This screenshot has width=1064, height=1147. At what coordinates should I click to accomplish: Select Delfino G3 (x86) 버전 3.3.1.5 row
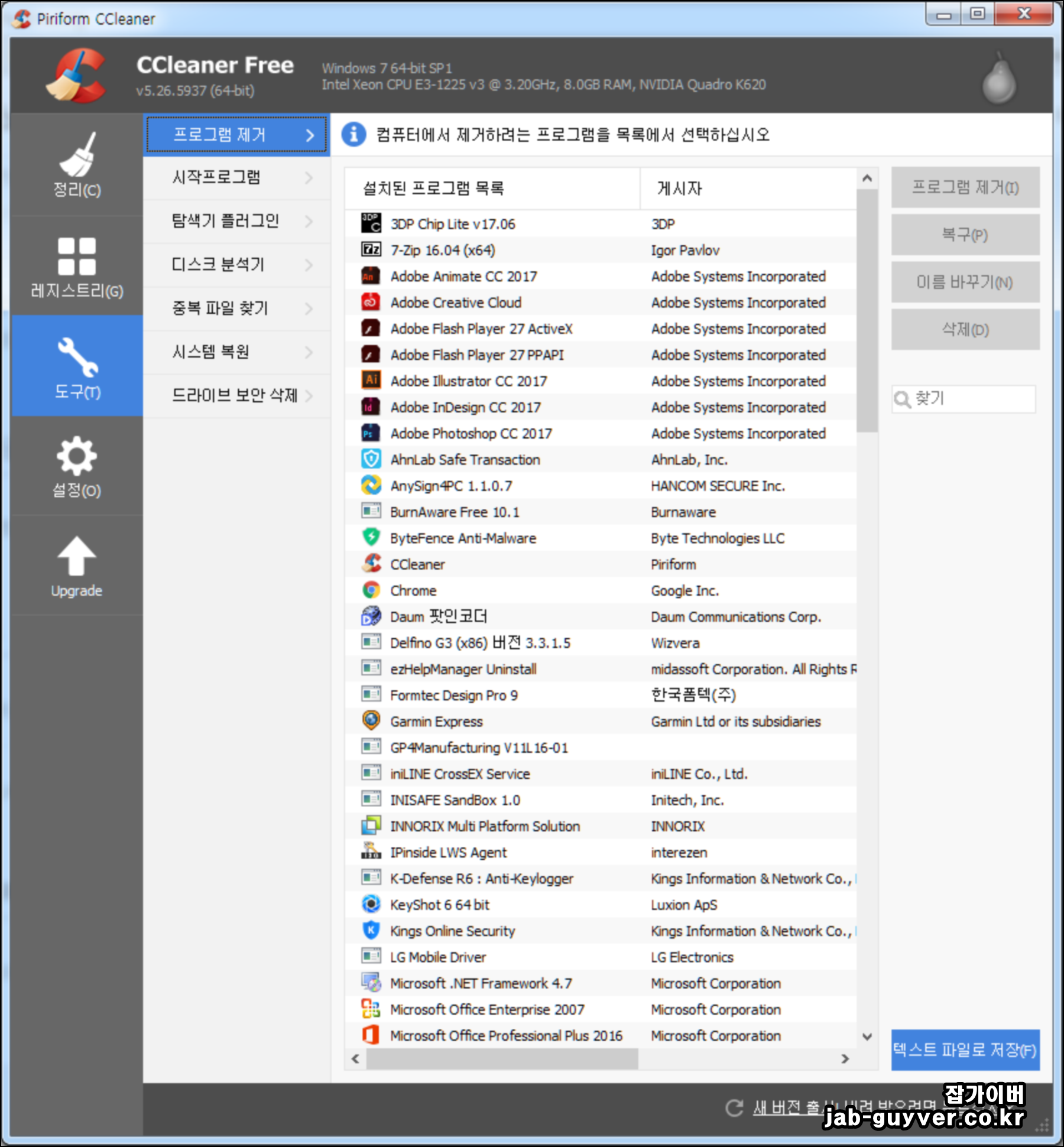click(601, 642)
